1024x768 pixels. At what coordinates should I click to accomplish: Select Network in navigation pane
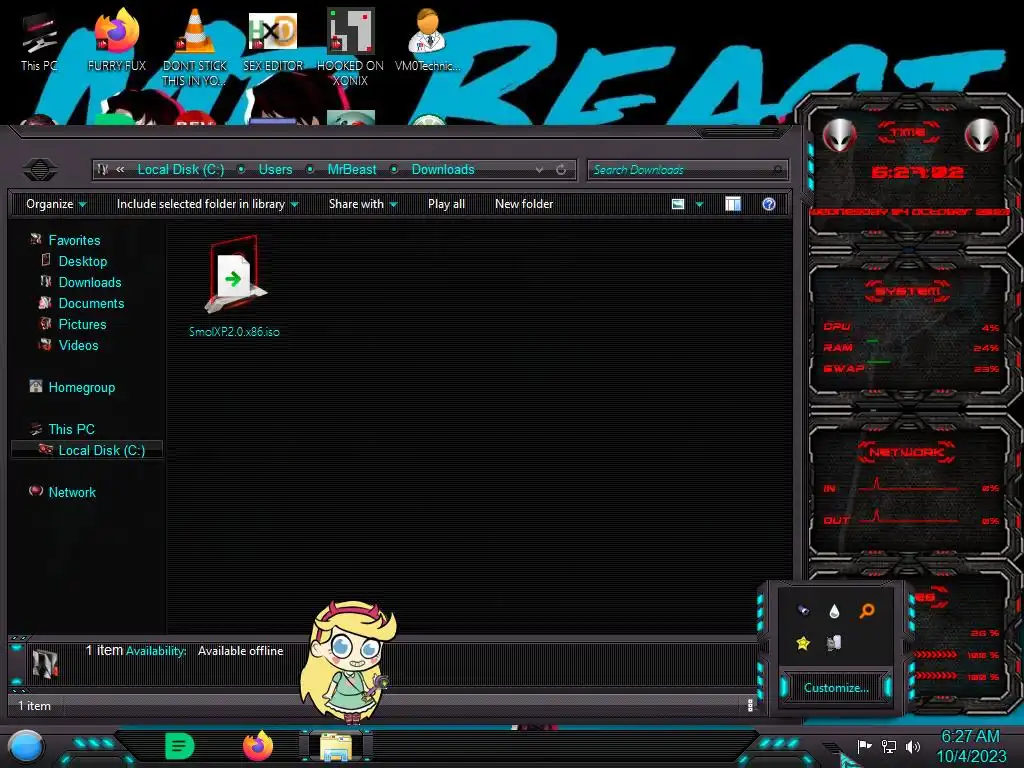[72, 492]
